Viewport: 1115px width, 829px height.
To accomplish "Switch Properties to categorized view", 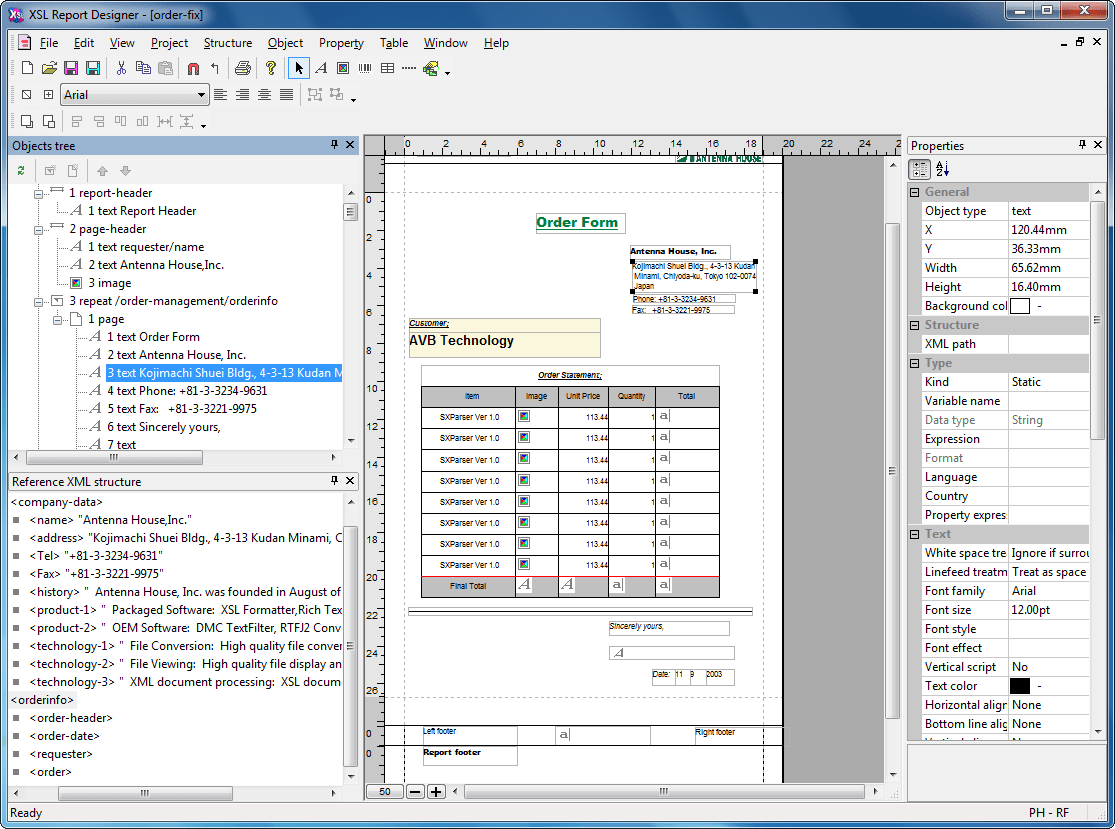I will pyautogui.click(x=919, y=169).
